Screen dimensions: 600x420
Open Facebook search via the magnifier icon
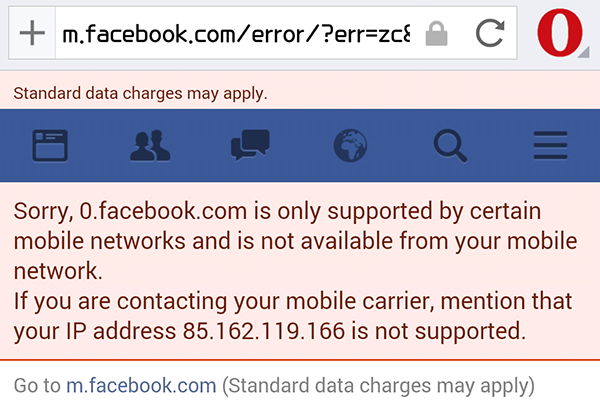450,146
